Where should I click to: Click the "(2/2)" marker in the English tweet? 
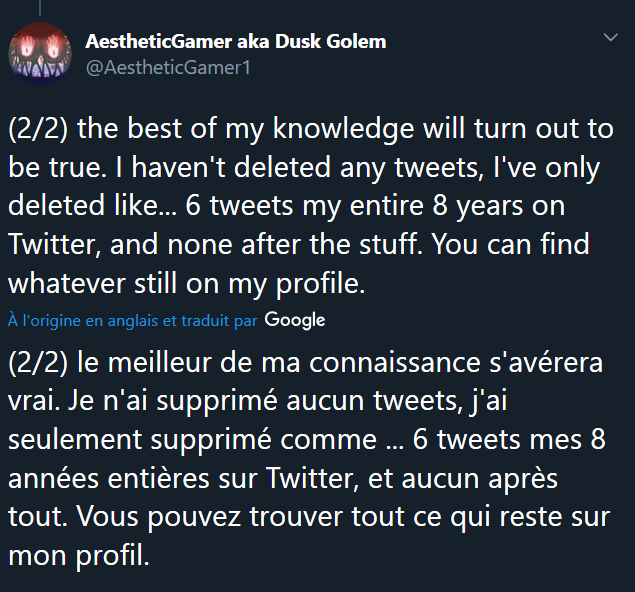click(x=38, y=128)
